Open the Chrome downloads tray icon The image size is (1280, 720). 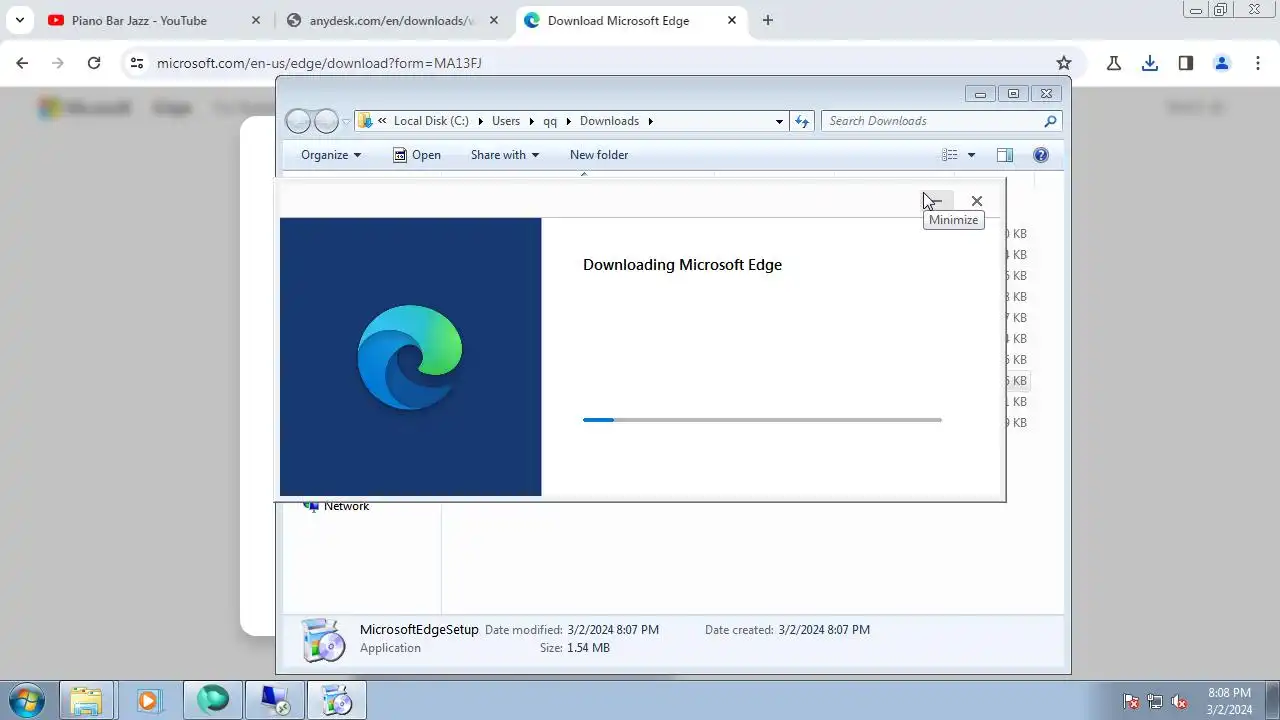pos(1150,63)
